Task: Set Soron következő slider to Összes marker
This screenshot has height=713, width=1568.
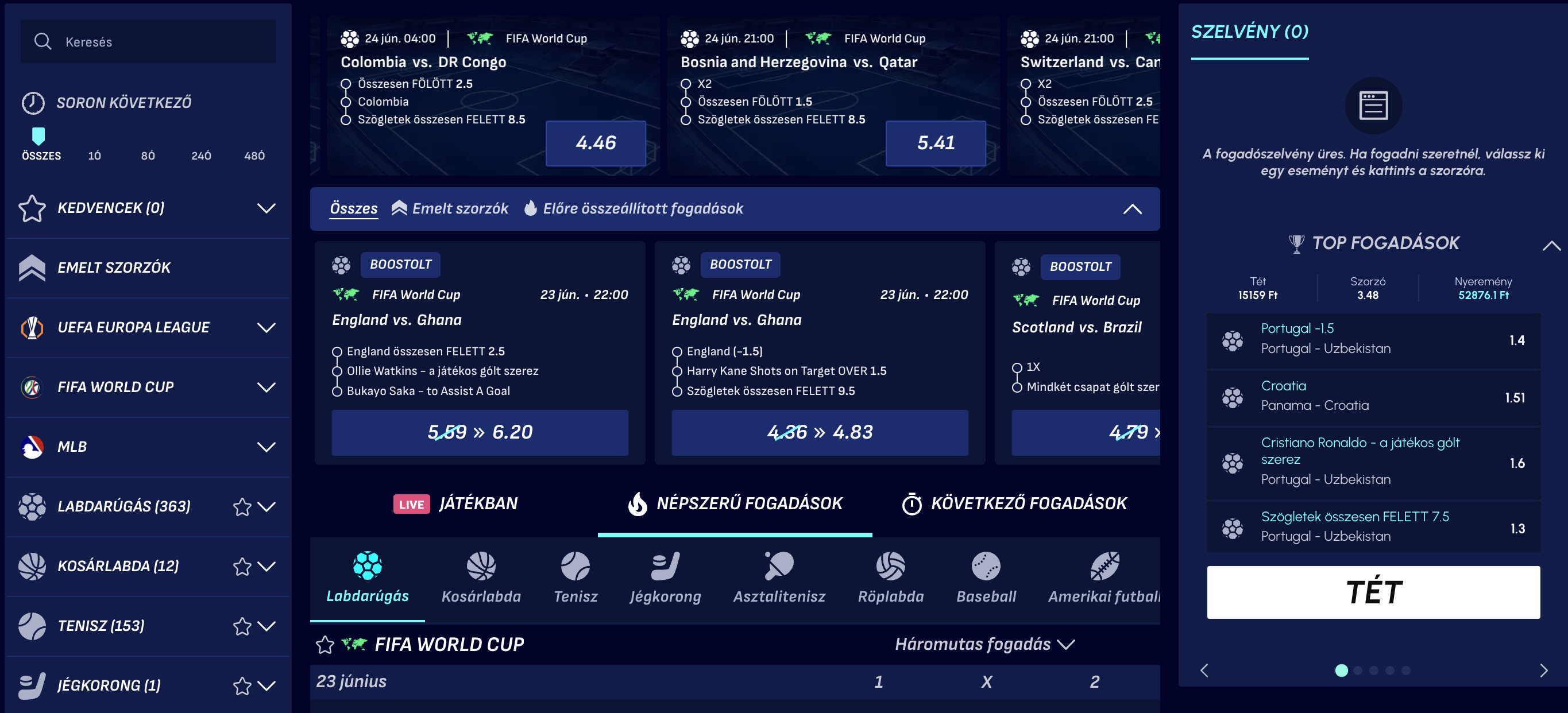Action: pos(38,135)
